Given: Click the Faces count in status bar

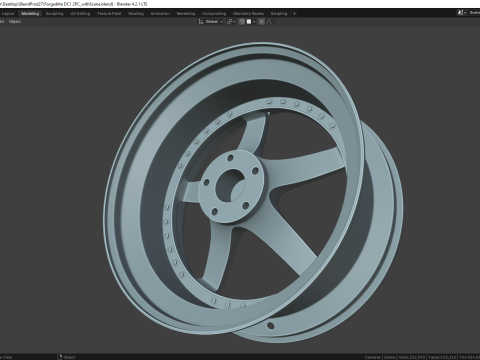Looking at the screenshot, I should point(442,357).
